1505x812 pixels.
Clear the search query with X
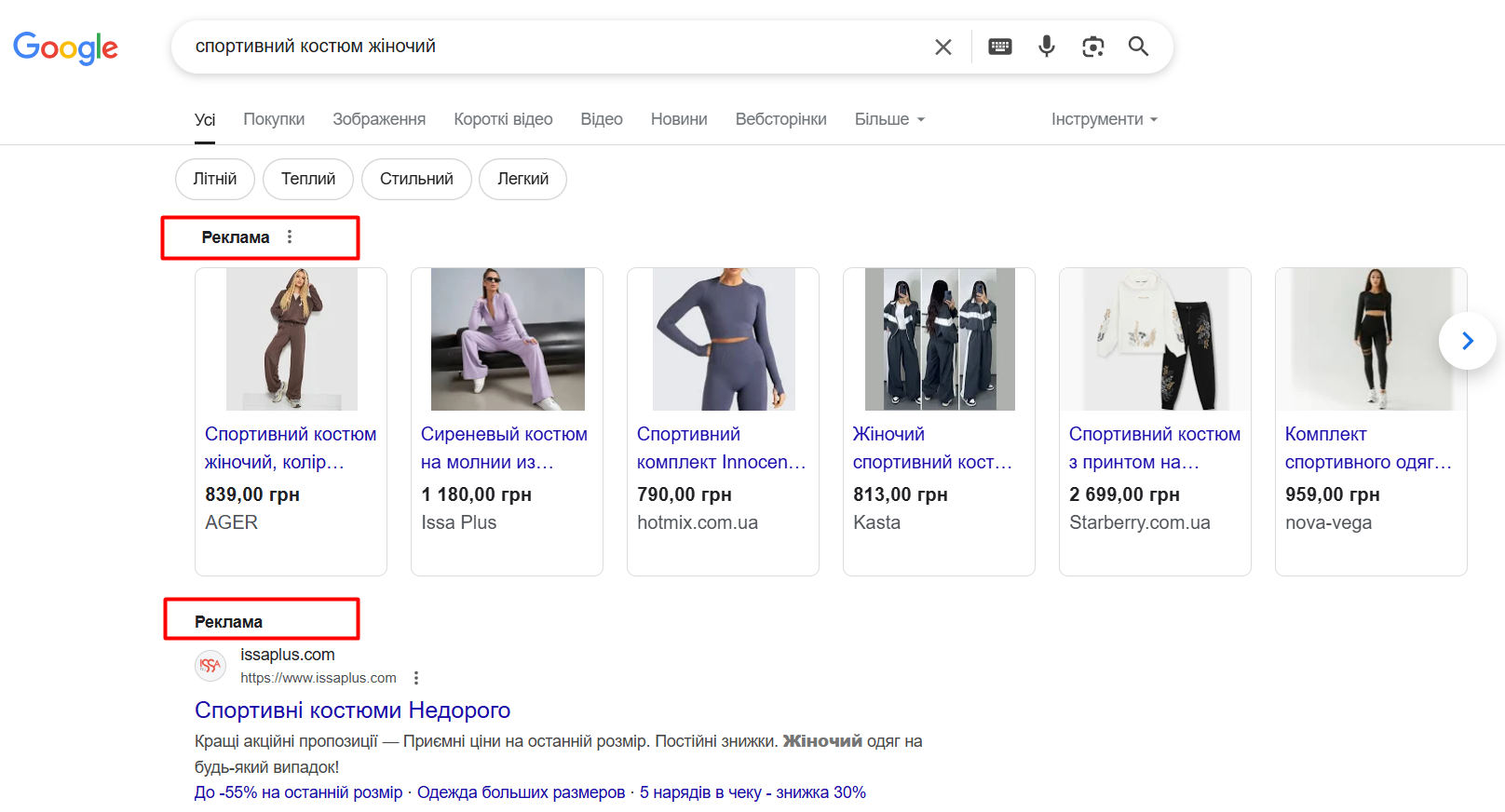pos(942,47)
